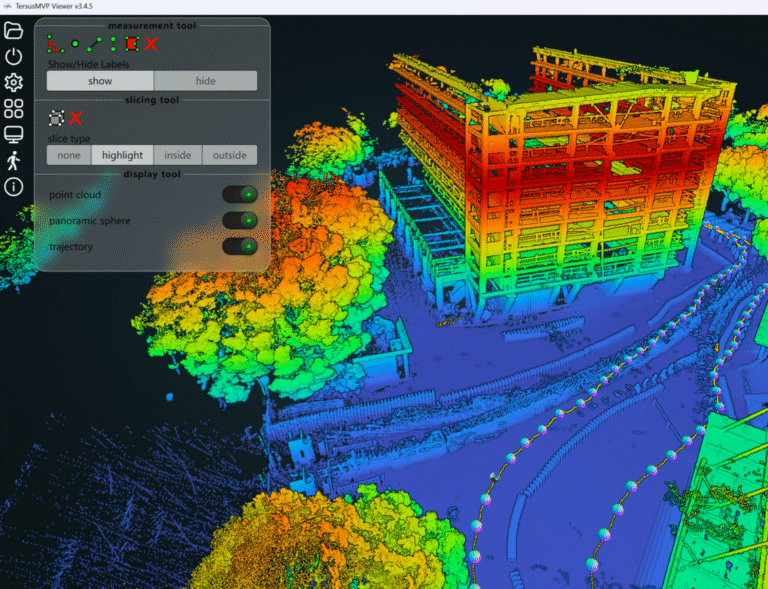This screenshot has height=589, width=768.
Task: Toggle the point cloud display switch
Action: point(240,194)
